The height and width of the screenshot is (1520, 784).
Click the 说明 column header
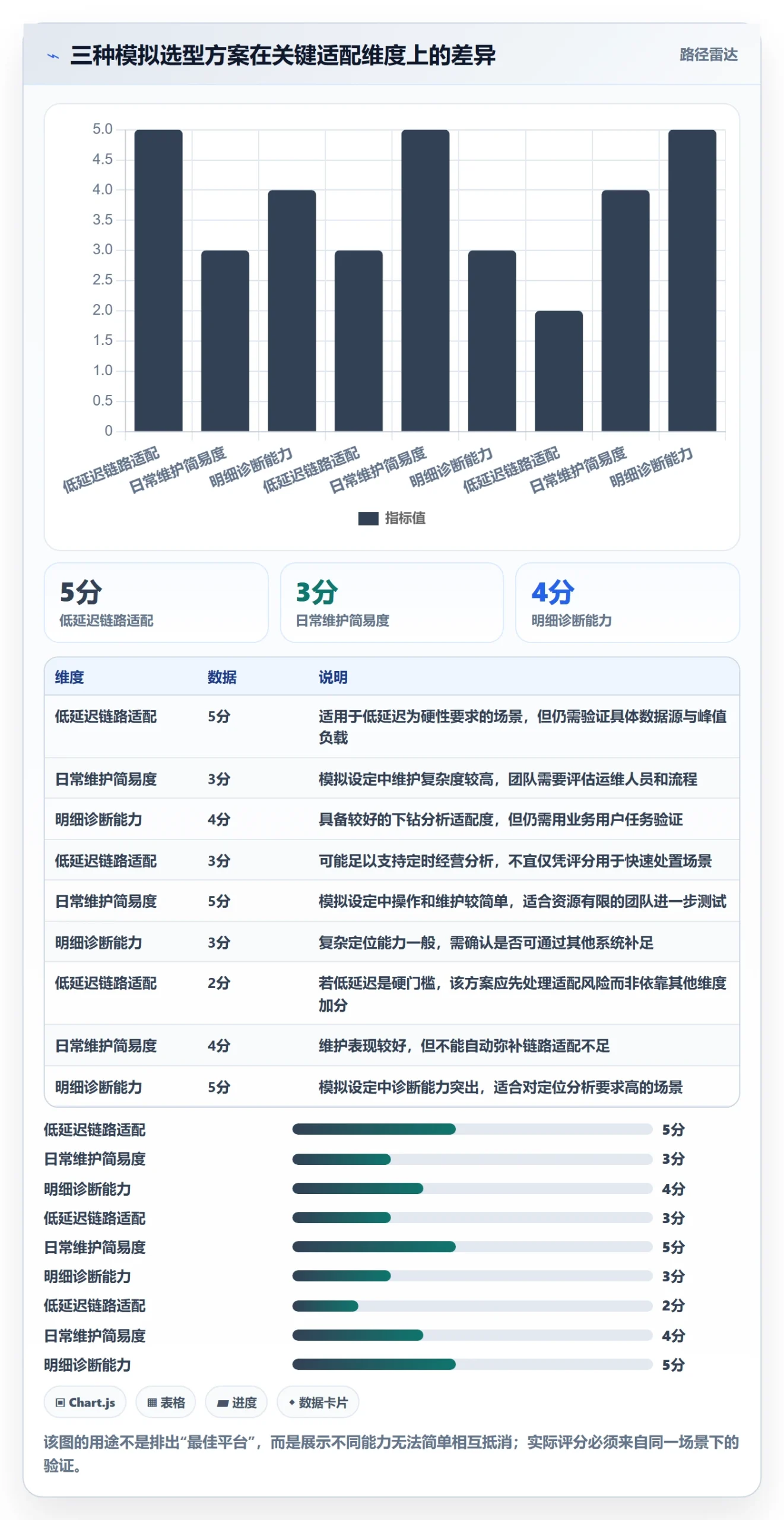tap(333, 677)
